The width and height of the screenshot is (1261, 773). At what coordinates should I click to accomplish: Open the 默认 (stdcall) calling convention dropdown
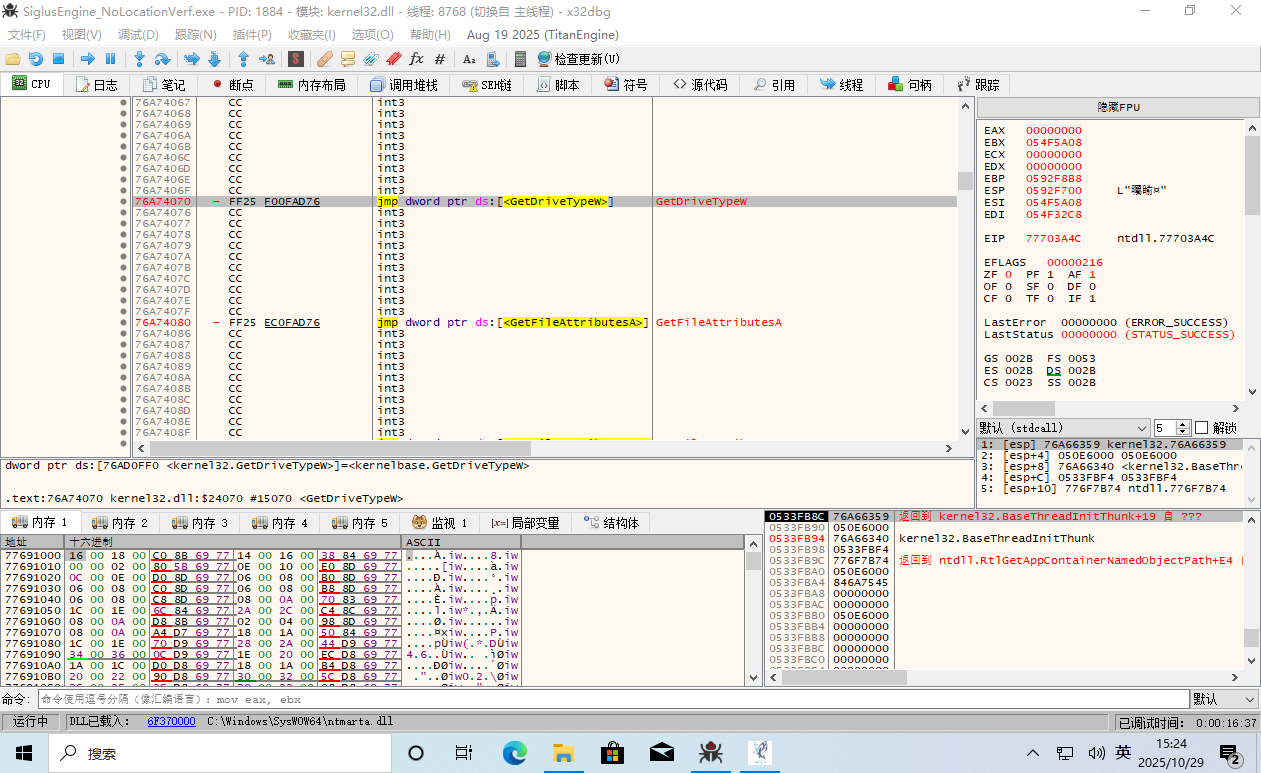click(x=1063, y=427)
